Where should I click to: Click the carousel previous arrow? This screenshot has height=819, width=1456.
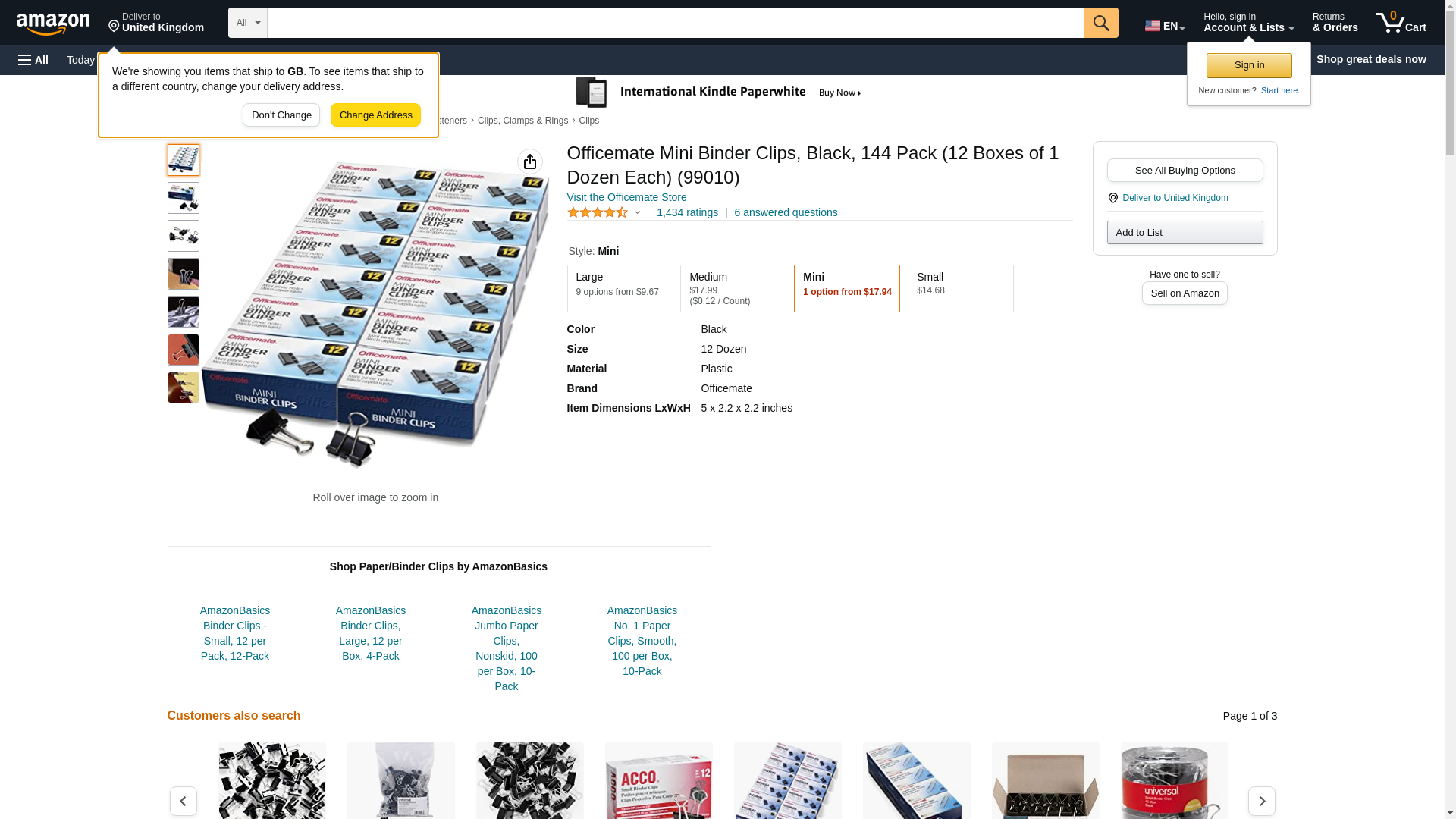coord(184,801)
